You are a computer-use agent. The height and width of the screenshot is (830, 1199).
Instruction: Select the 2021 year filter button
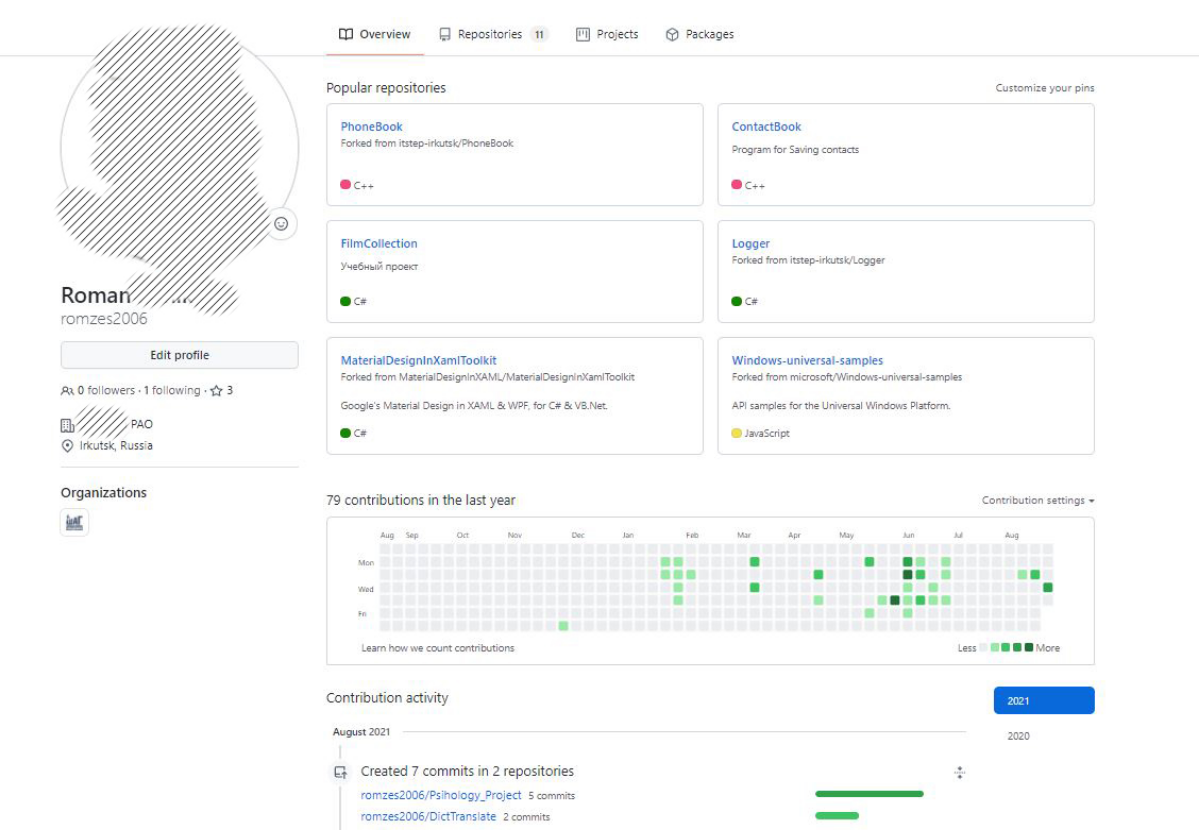tap(1043, 701)
